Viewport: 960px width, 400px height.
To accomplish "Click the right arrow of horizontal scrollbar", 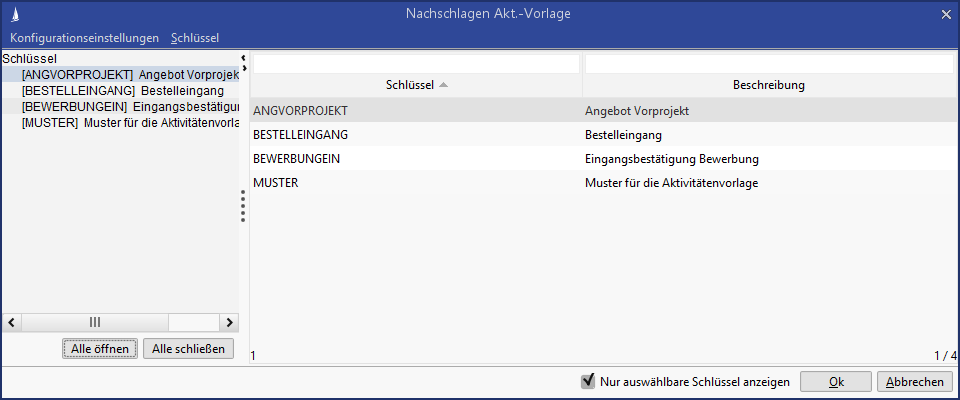I will coord(229,322).
